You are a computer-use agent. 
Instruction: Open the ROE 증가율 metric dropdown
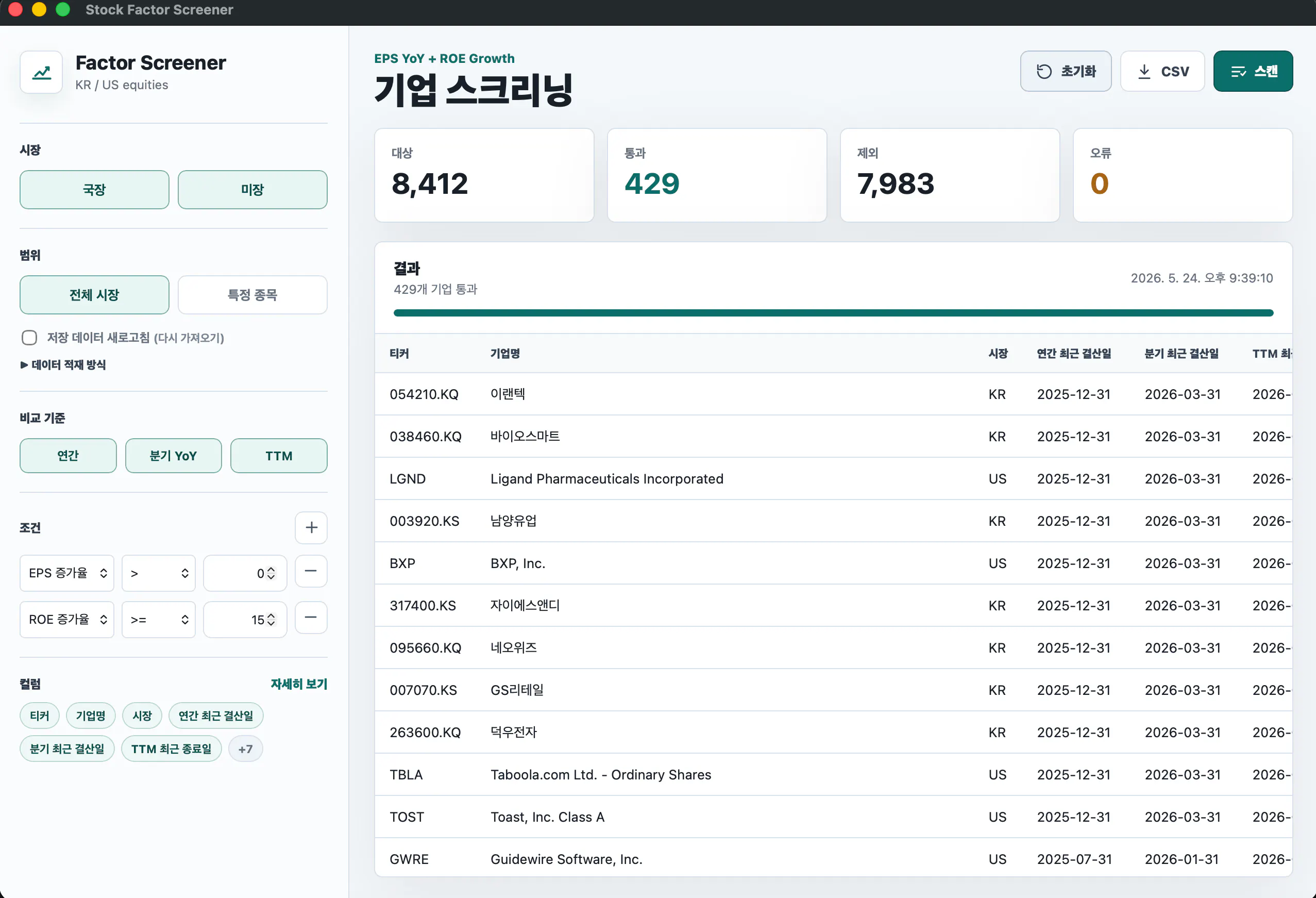tap(67, 620)
